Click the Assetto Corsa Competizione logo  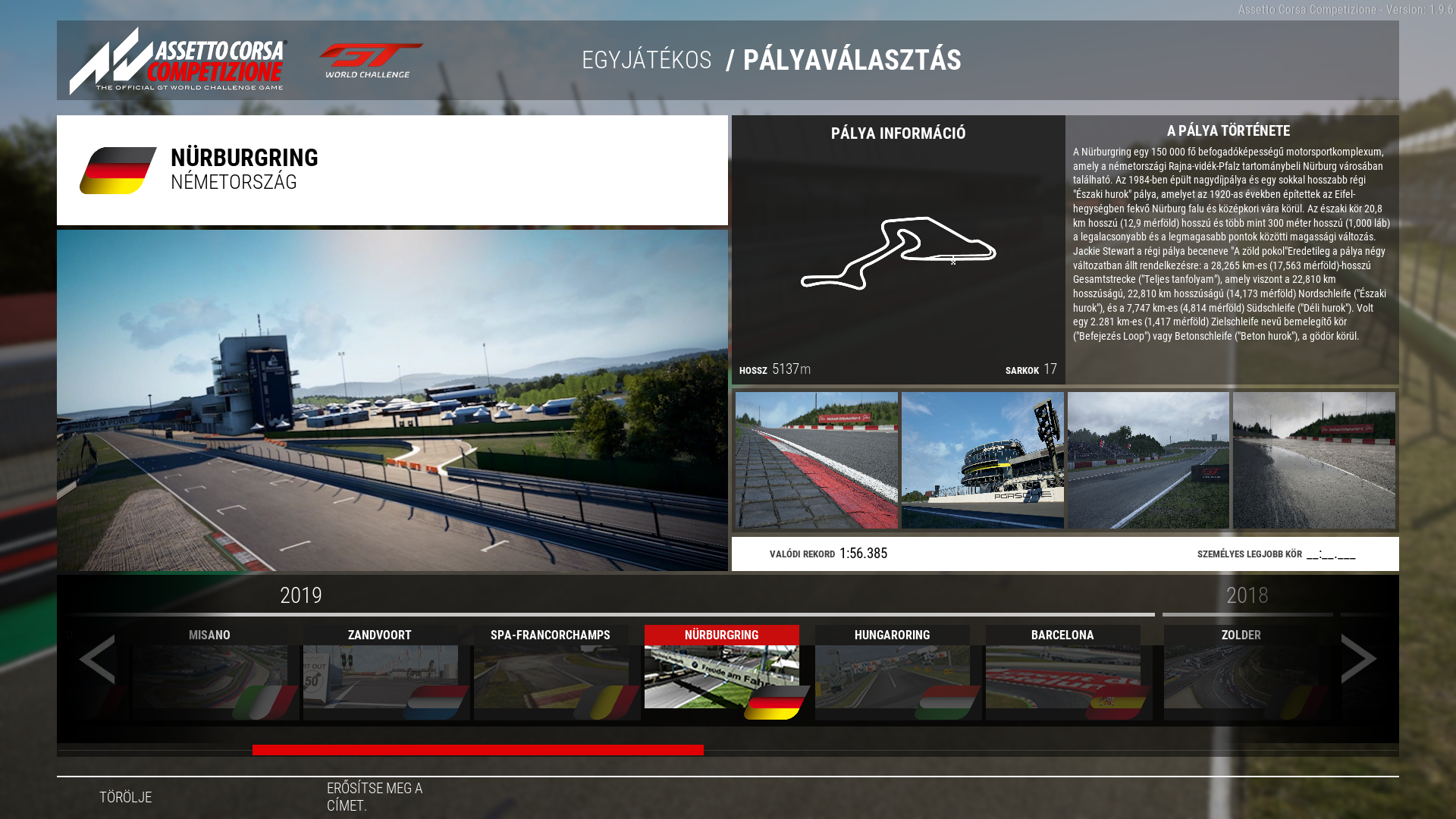(178, 61)
